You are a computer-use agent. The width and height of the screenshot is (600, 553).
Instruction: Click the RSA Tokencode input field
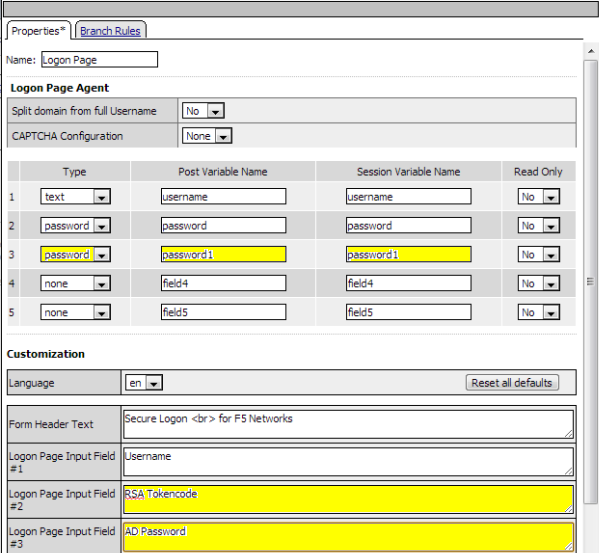[x=348, y=499]
